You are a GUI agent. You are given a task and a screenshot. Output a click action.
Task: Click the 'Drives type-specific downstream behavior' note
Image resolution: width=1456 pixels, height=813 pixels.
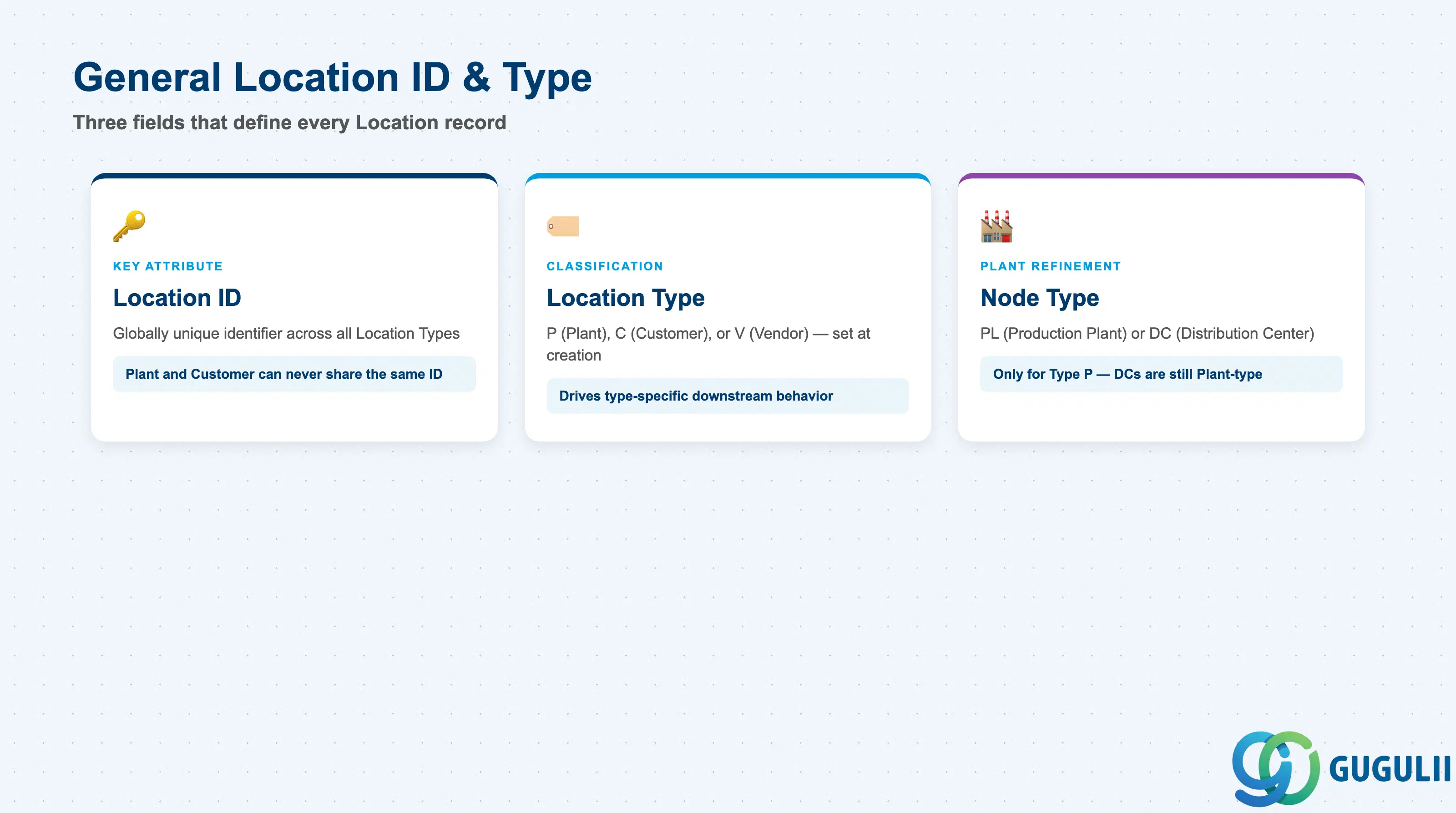[x=728, y=396]
